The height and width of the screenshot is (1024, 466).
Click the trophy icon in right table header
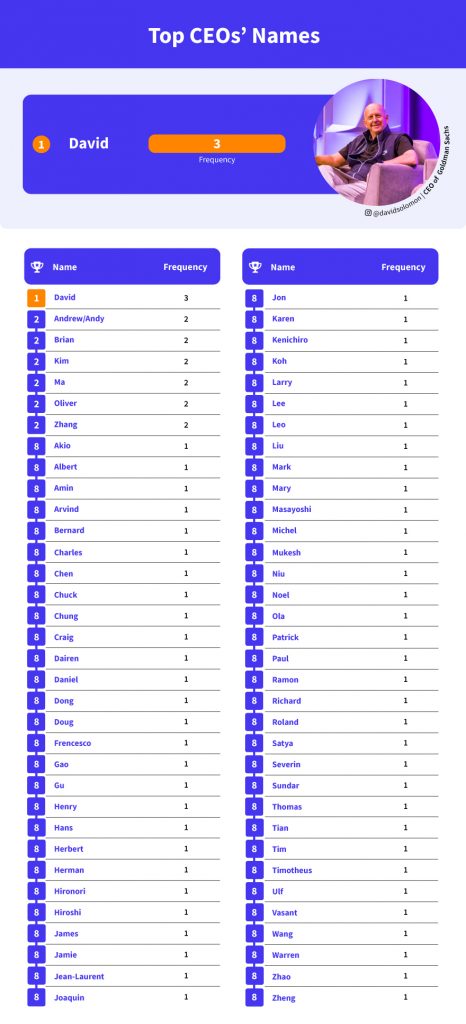pos(255,266)
